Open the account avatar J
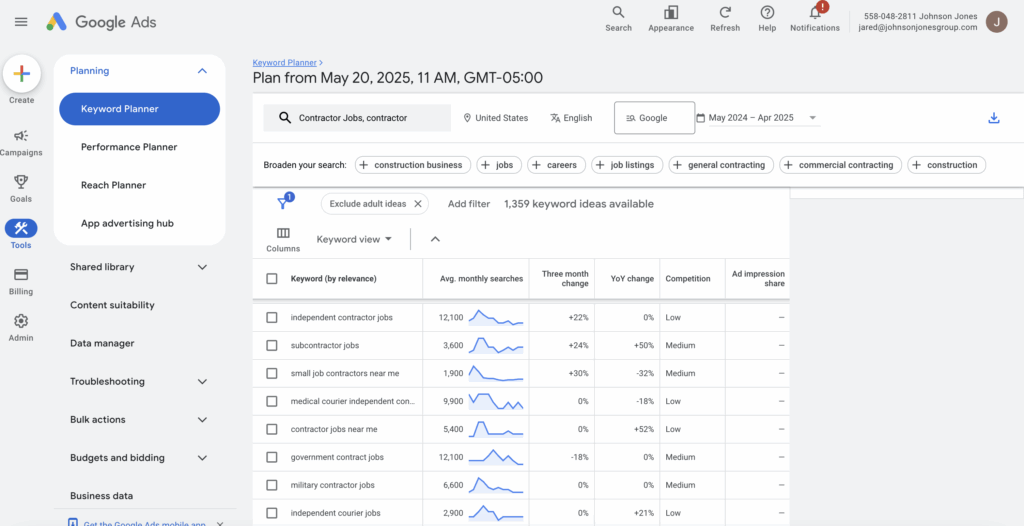This screenshot has height=526, width=1024. click(997, 22)
